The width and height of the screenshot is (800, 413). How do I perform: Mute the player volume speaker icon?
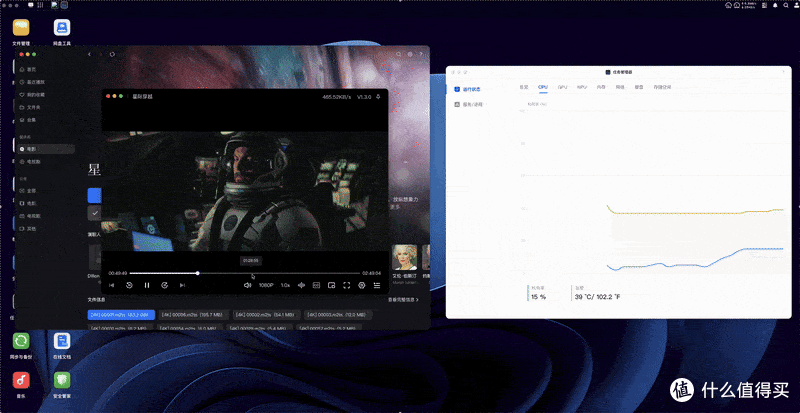click(247, 285)
